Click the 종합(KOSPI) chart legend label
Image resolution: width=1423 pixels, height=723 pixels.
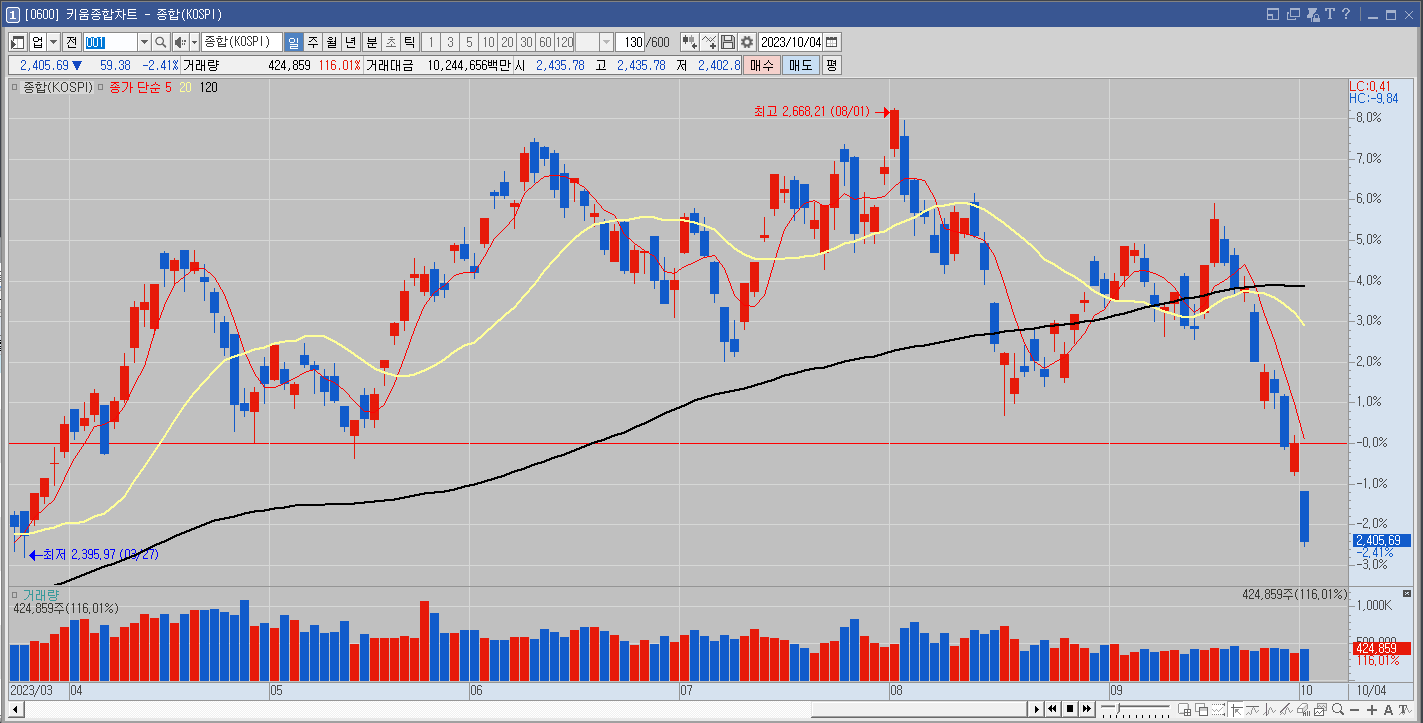pos(58,87)
